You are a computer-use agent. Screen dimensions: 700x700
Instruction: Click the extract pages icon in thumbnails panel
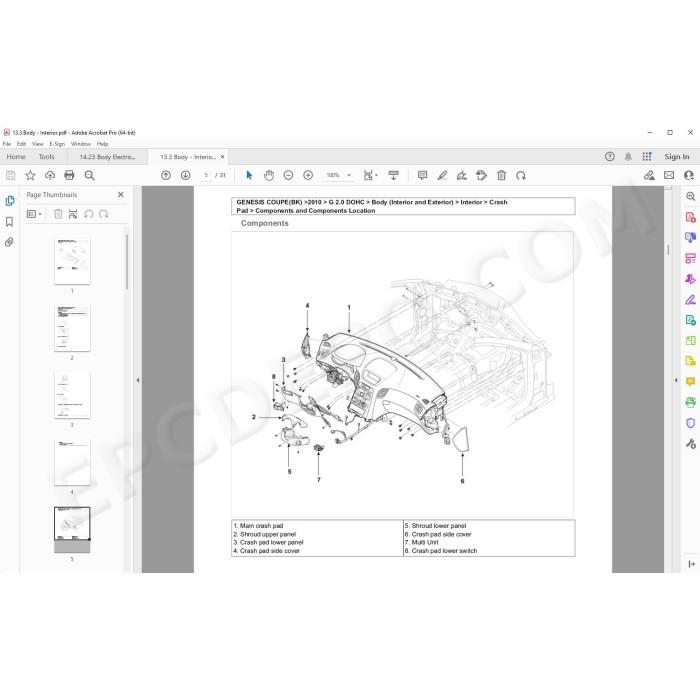tap(73, 214)
